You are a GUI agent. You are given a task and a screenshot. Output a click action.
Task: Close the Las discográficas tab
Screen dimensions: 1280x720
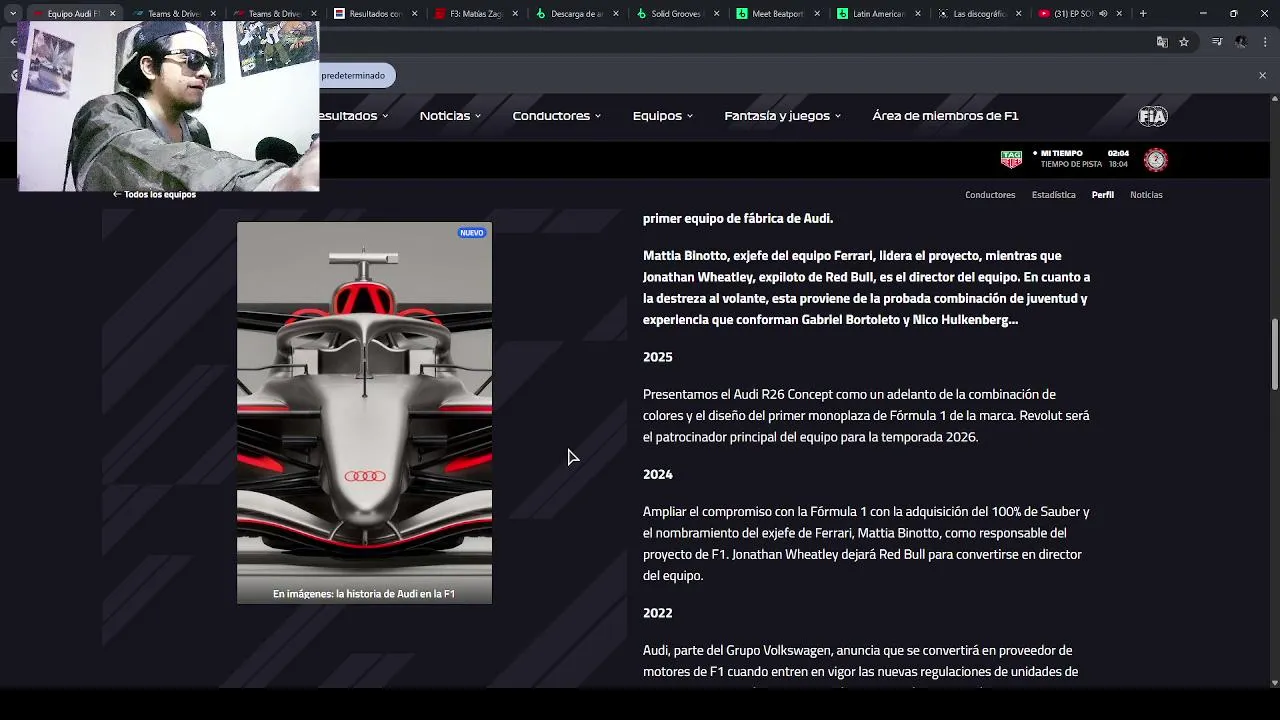[x=1018, y=14]
